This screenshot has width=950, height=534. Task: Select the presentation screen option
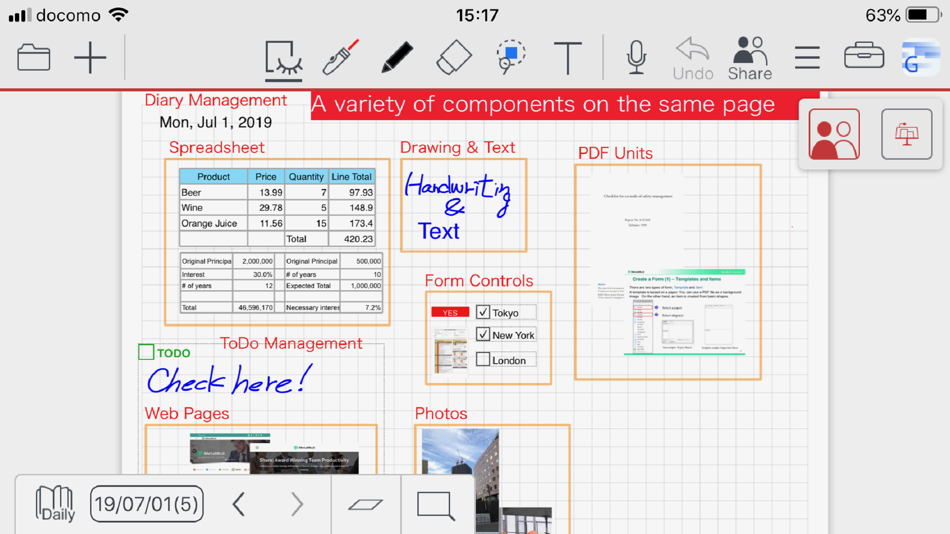906,134
